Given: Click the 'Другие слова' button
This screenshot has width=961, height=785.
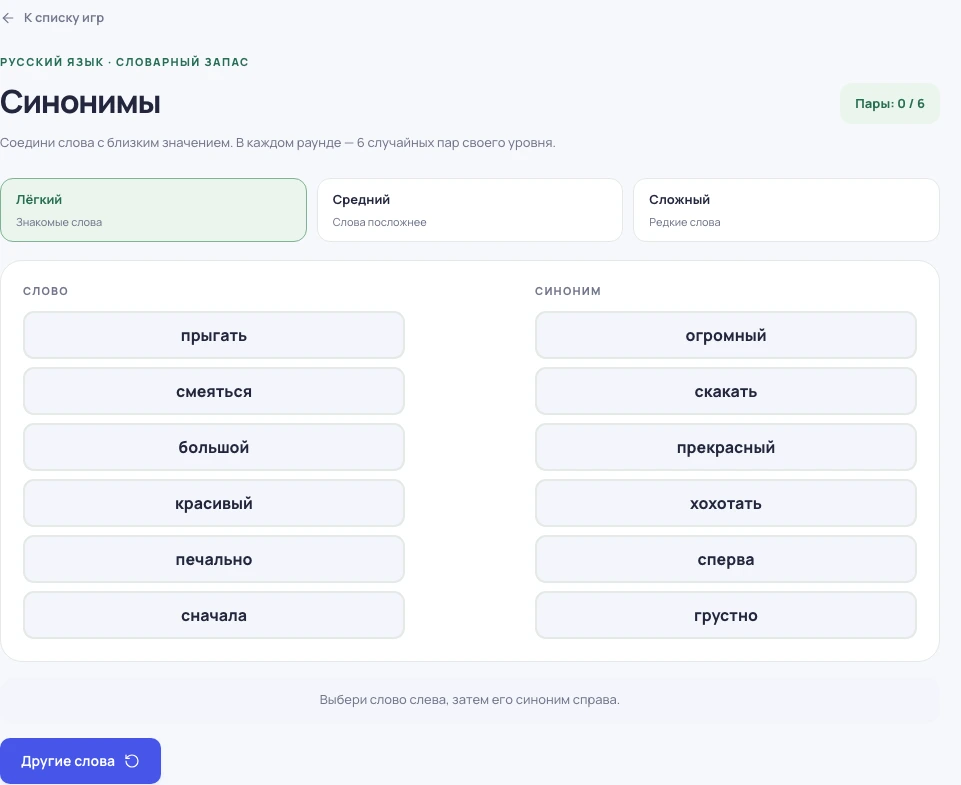Looking at the screenshot, I should point(80,761).
